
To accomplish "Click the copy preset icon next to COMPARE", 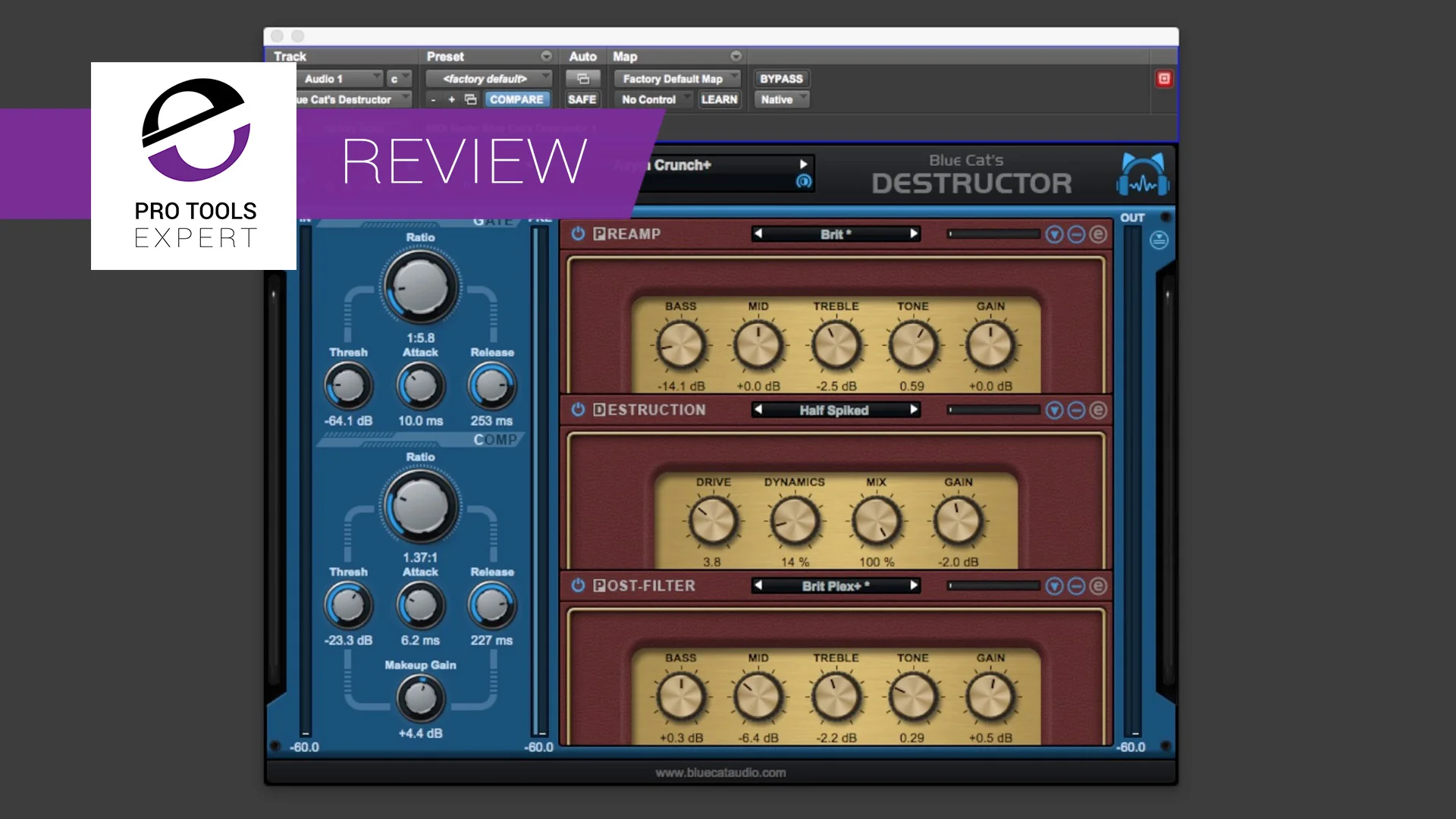I will (469, 99).
